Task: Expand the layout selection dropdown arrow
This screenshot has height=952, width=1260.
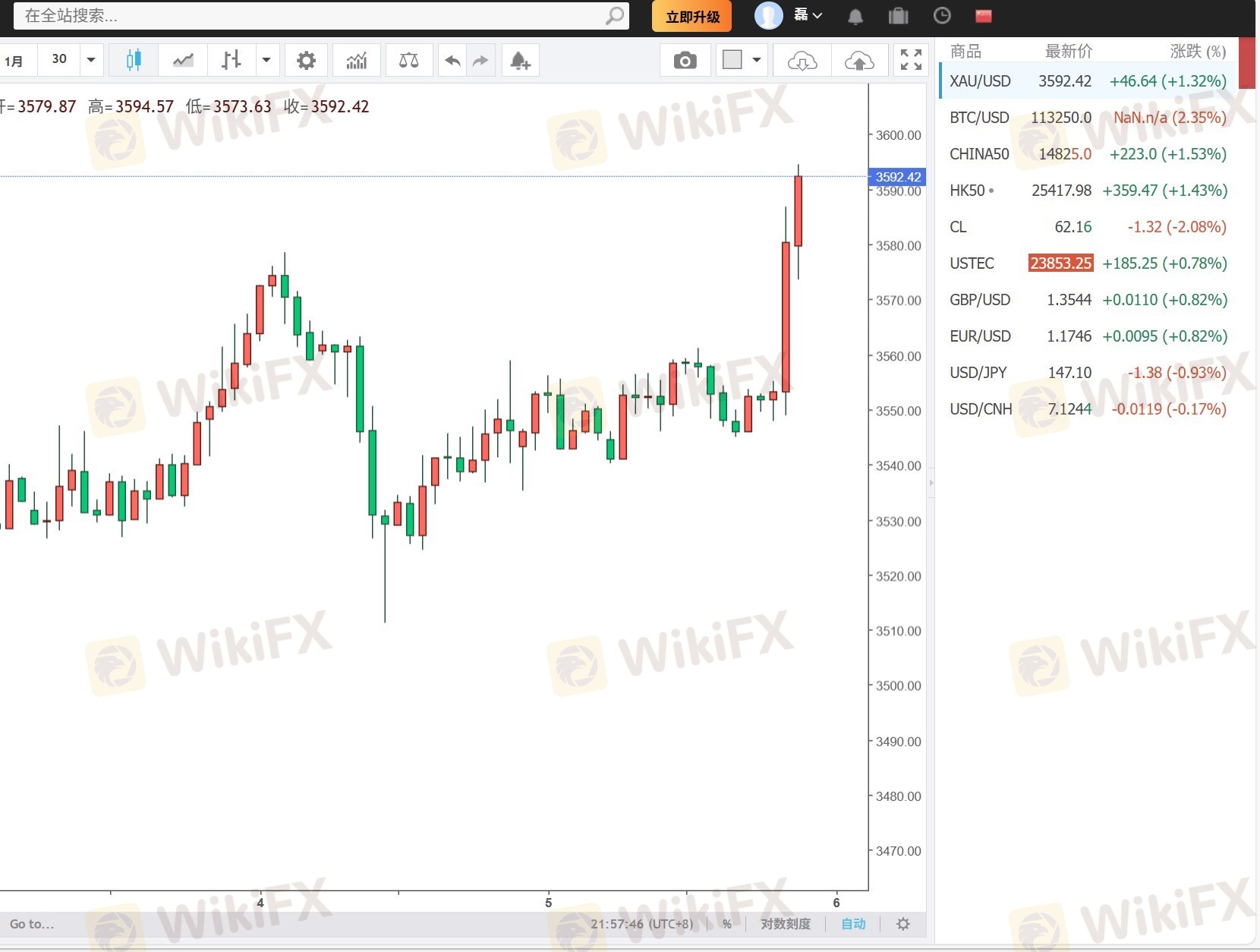Action: pyautogui.click(x=757, y=60)
